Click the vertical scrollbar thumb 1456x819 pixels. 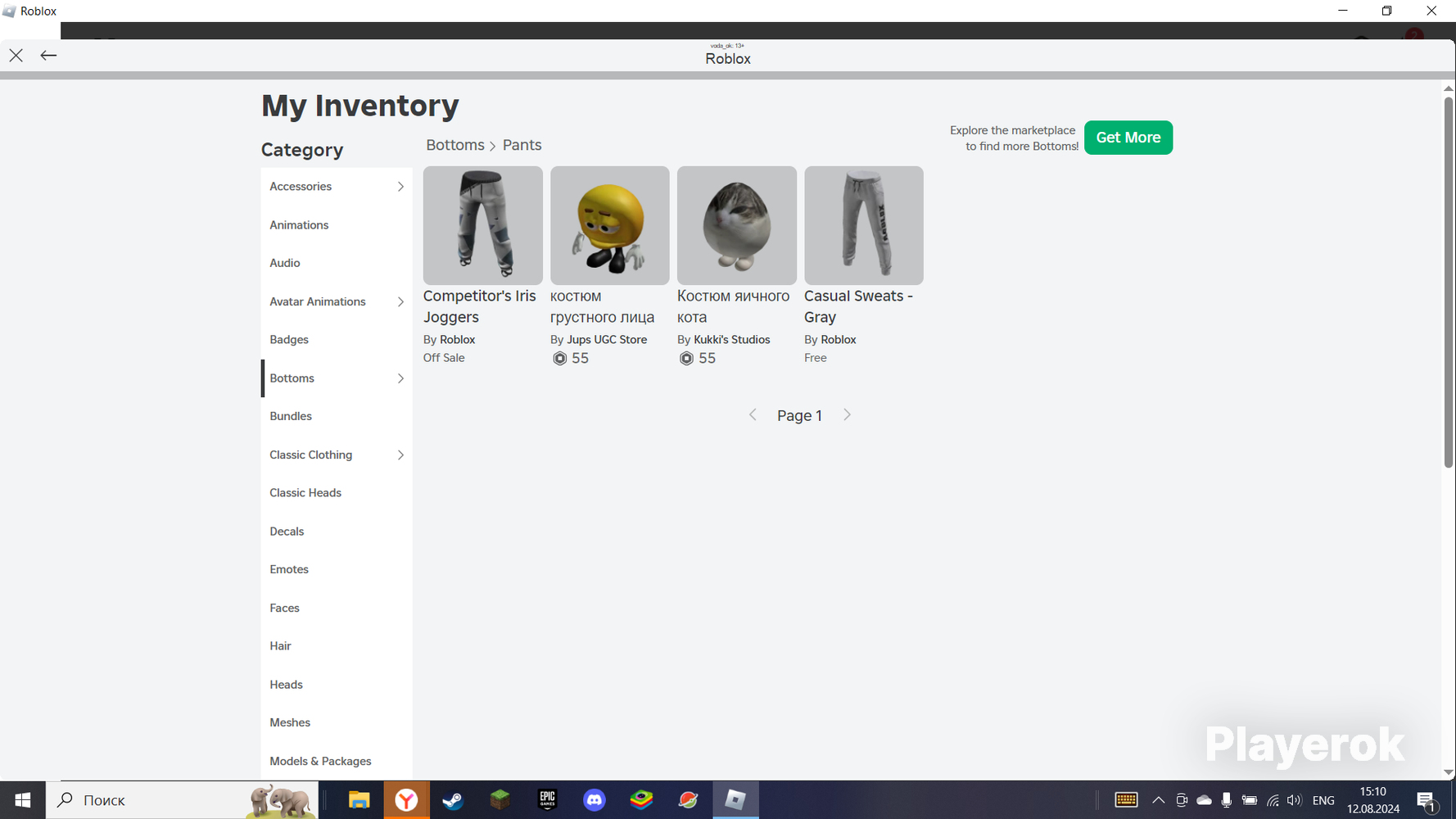[x=1448, y=282]
